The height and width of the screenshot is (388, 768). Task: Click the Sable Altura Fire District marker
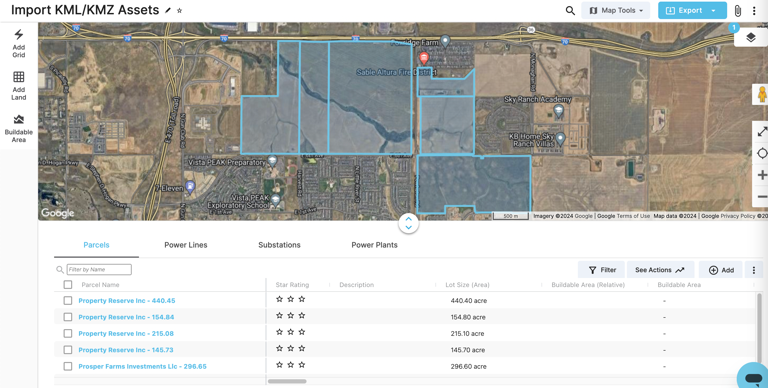coord(423,59)
